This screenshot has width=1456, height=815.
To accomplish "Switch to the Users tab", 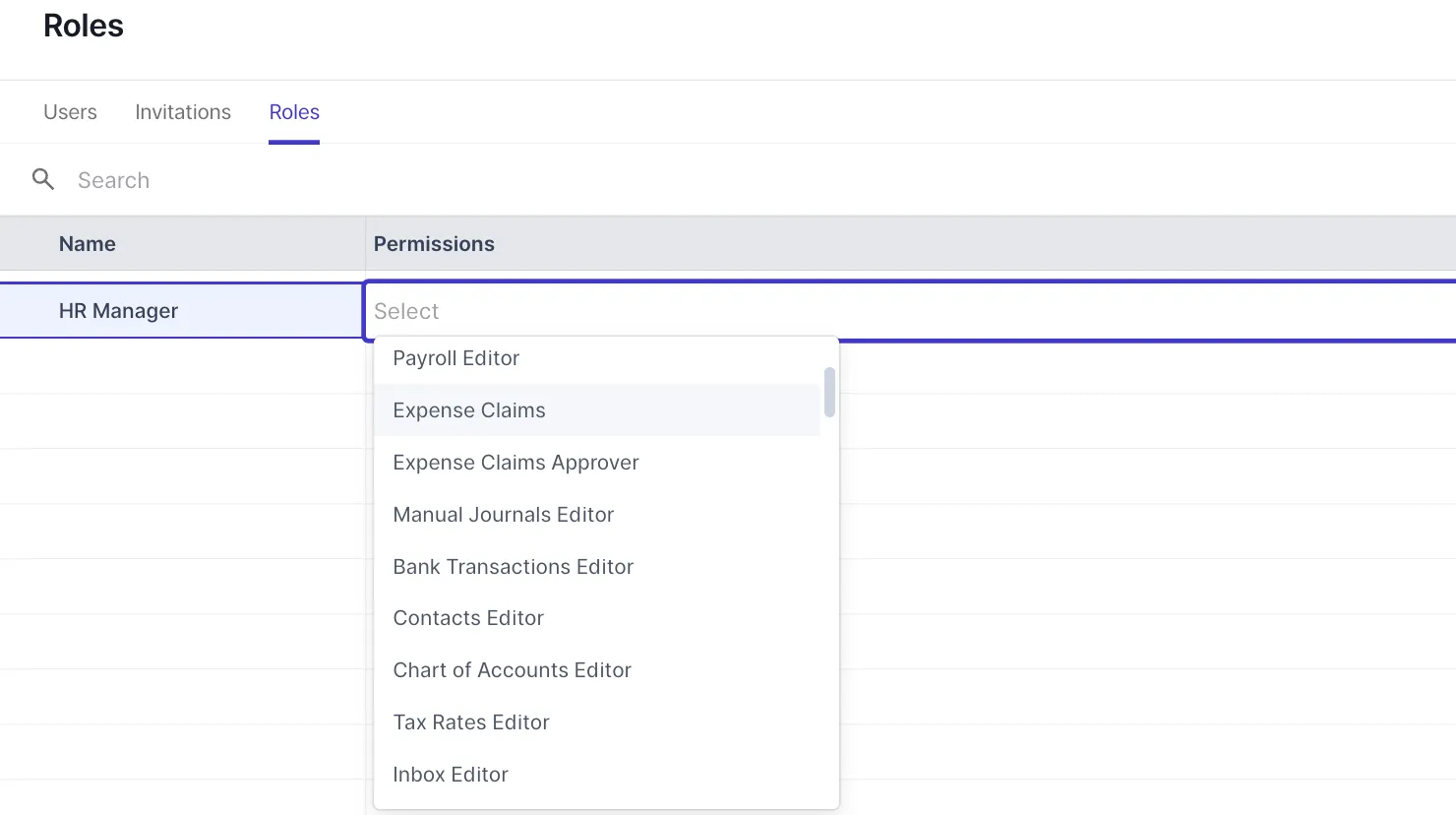I will [x=69, y=111].
